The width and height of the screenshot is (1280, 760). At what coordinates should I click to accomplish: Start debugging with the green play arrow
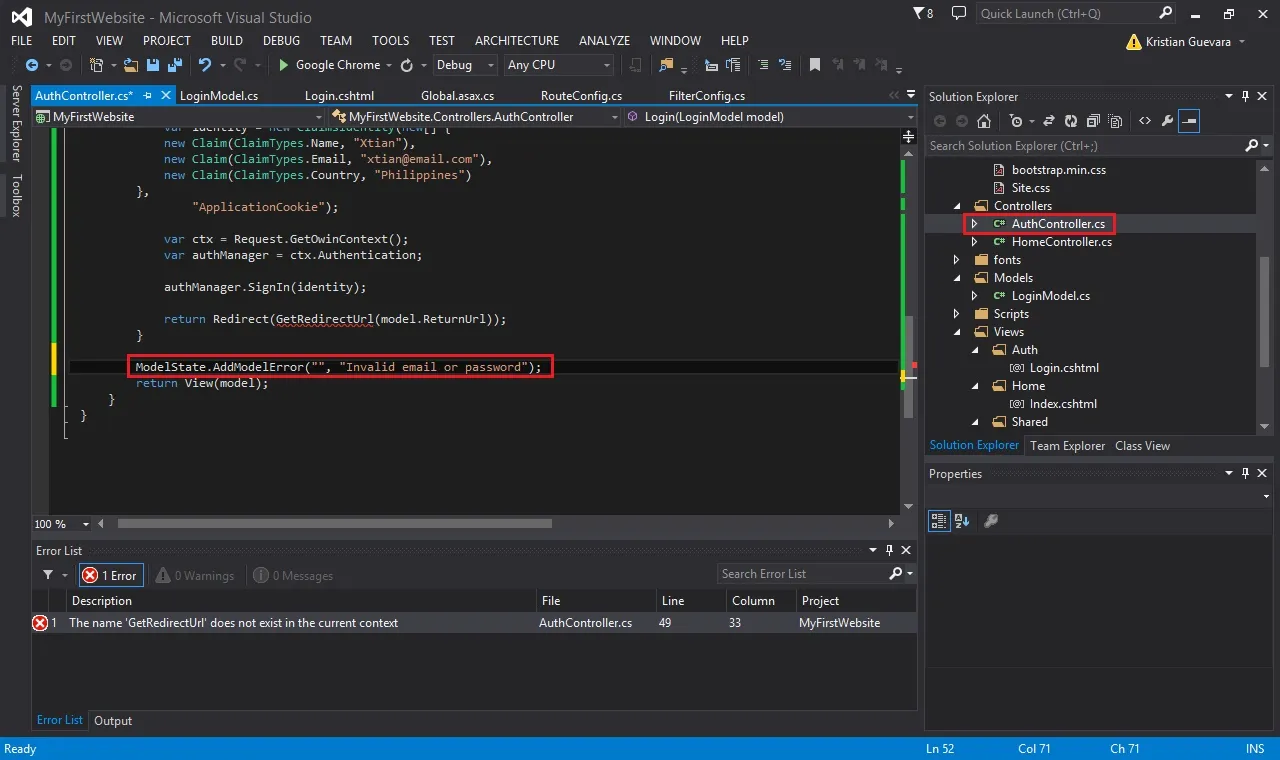click(x=284, y=65)
